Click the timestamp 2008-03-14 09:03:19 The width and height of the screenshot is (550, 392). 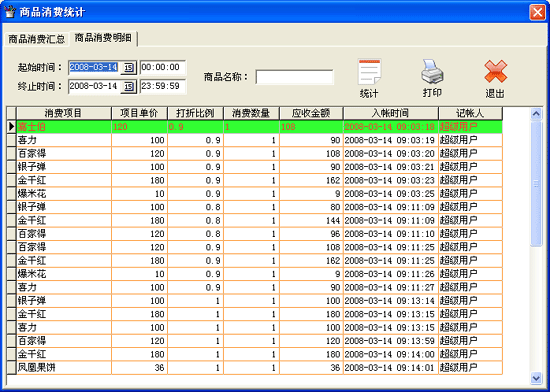coord(390,140)
